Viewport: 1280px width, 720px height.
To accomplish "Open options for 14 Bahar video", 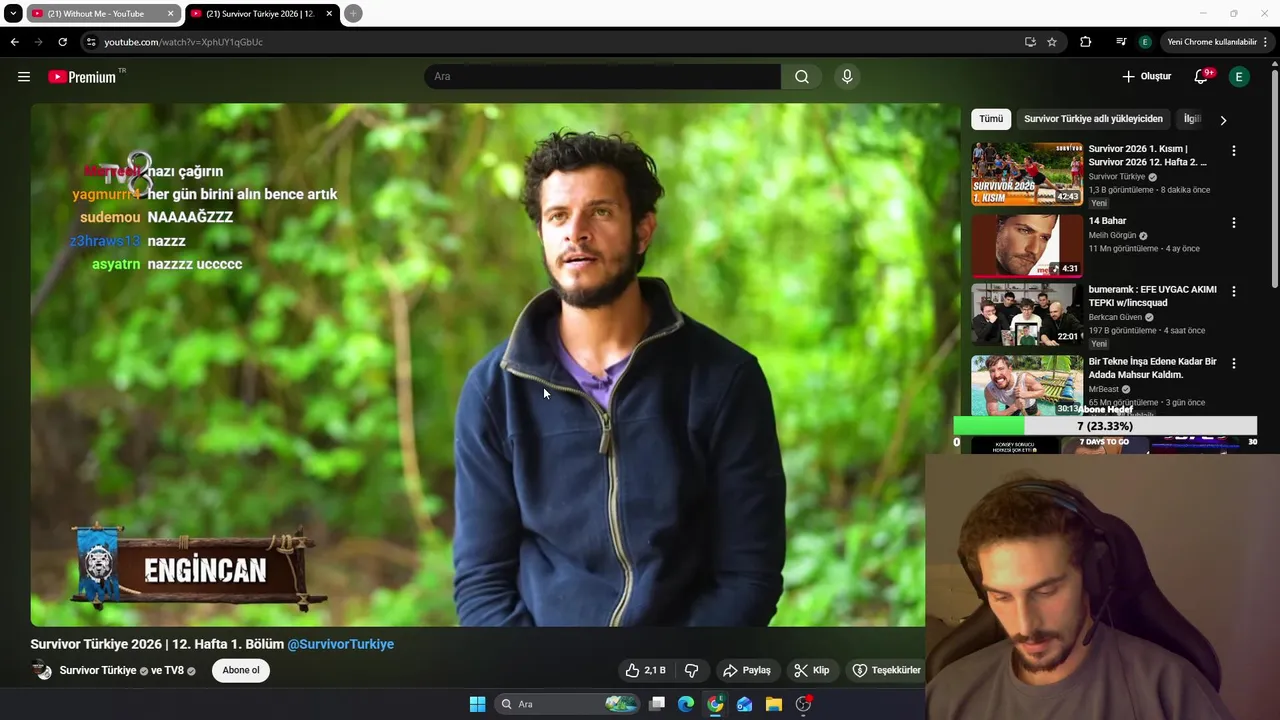I will (x=1233, y=223).
